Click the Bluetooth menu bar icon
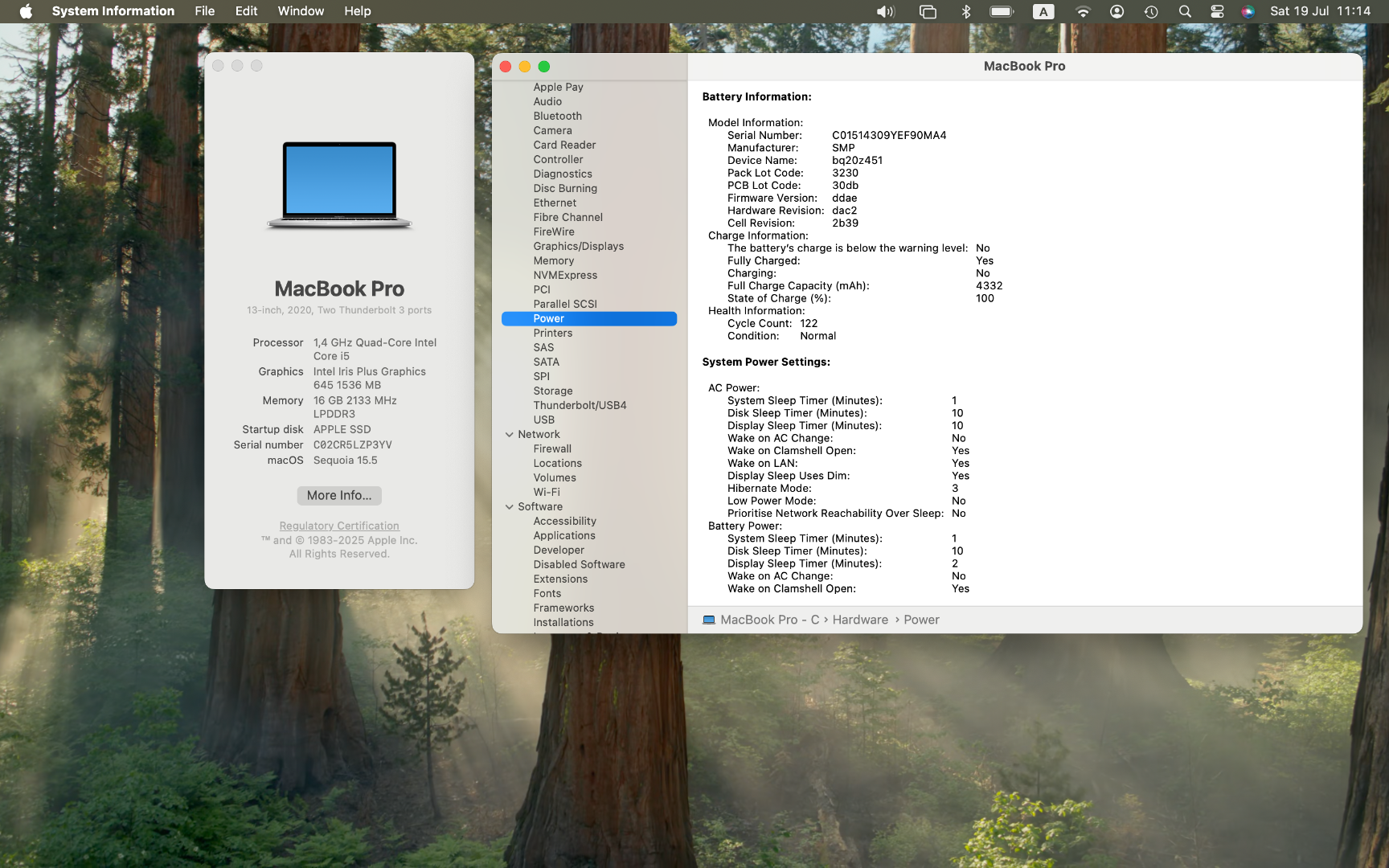The width and height of the screenshot is (1389, 868). (x=966, y=11)
